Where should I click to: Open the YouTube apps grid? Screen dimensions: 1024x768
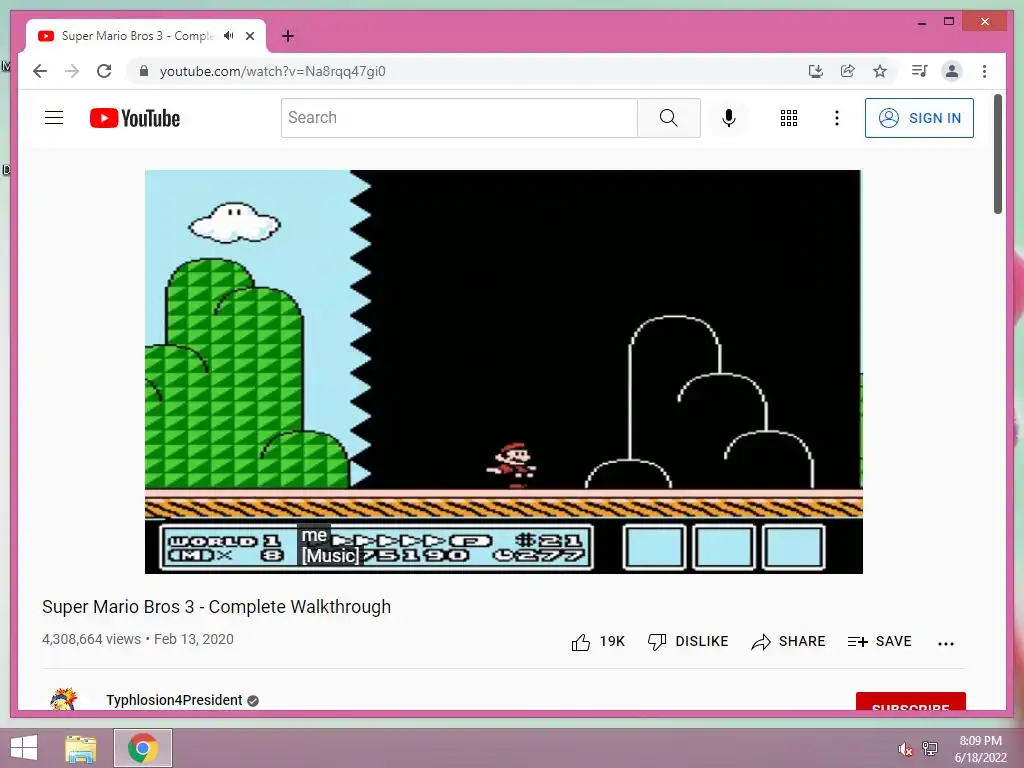(x=788, y=118)
